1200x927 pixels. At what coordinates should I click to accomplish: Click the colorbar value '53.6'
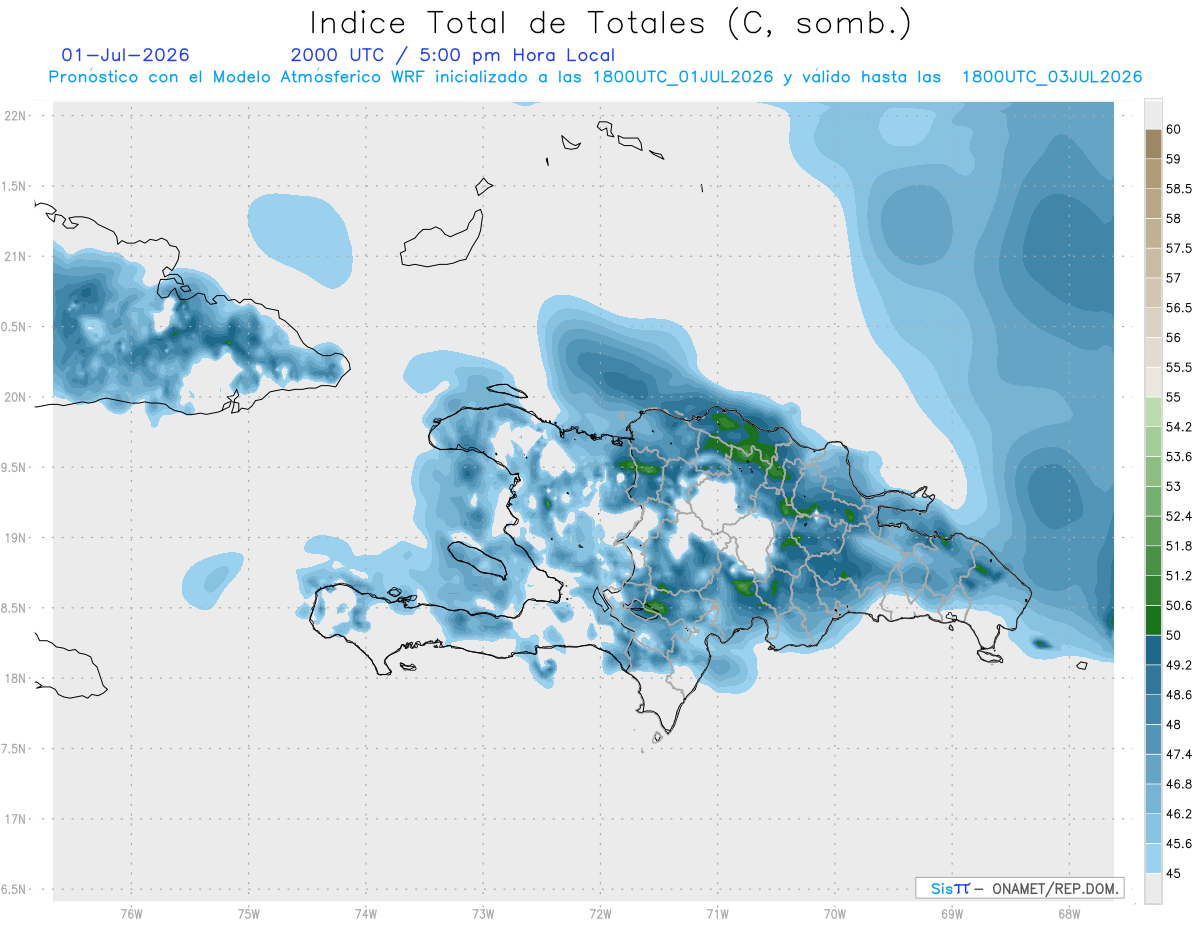click(1178, 457)
